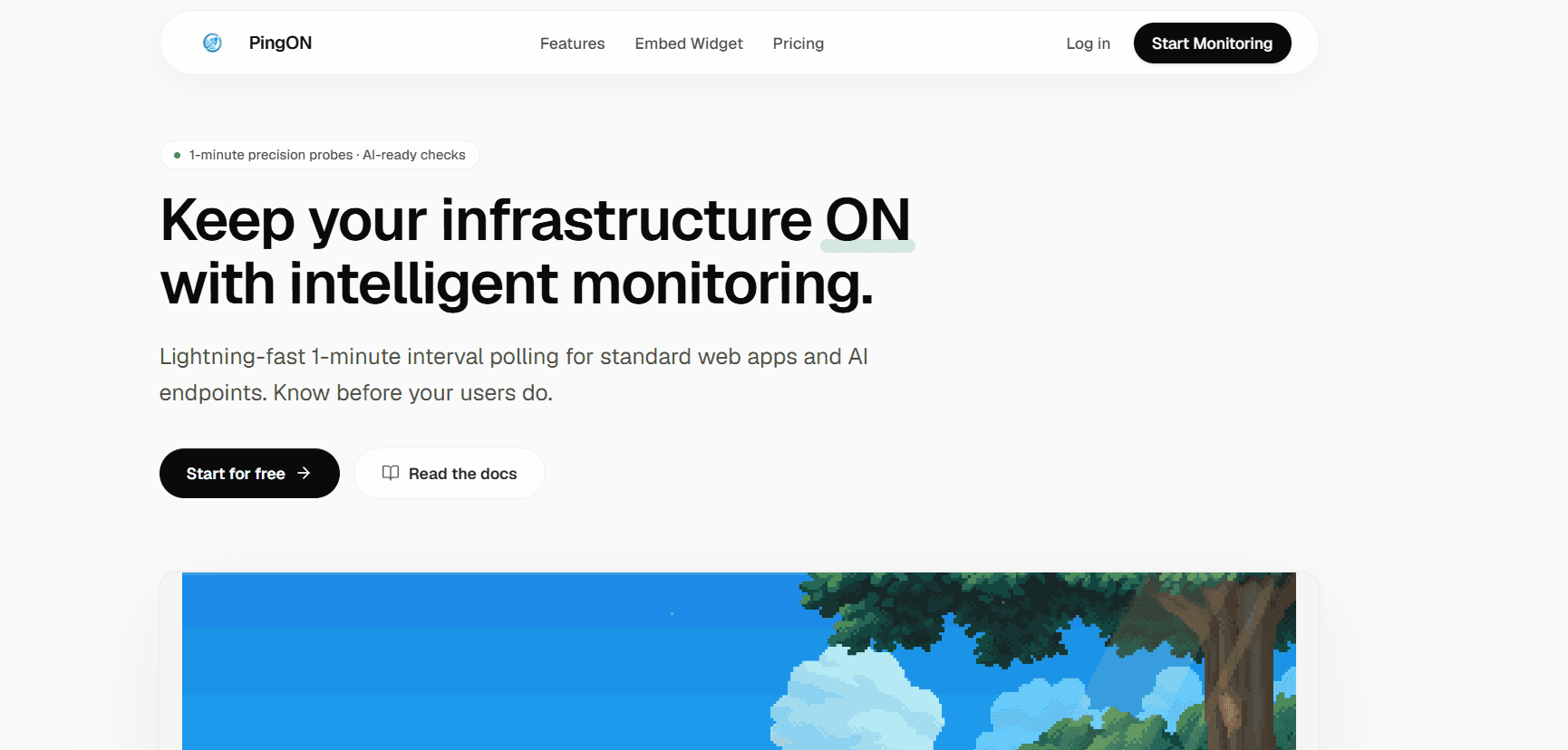Click the Start Monitoring button
Viewport: 1568px width, 750px height.
[1212, 43]
